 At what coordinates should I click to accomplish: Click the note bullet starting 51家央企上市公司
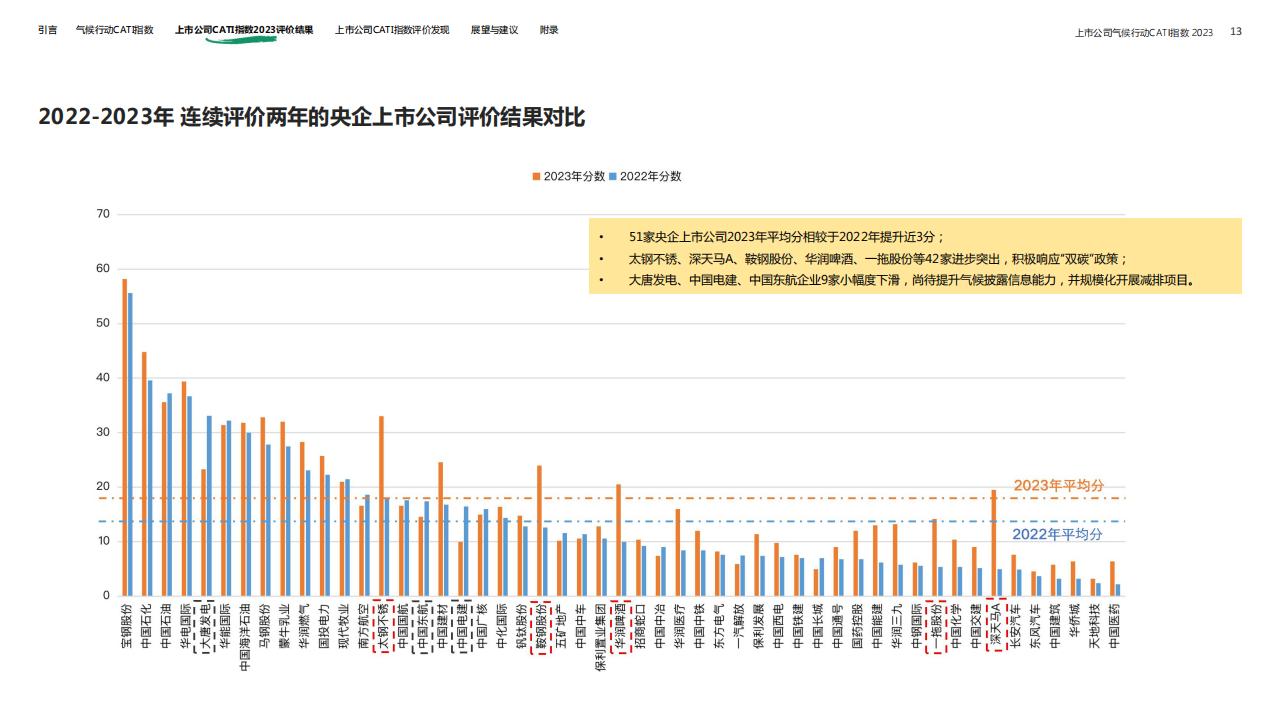pyautogui.click(x=786, y=237)
